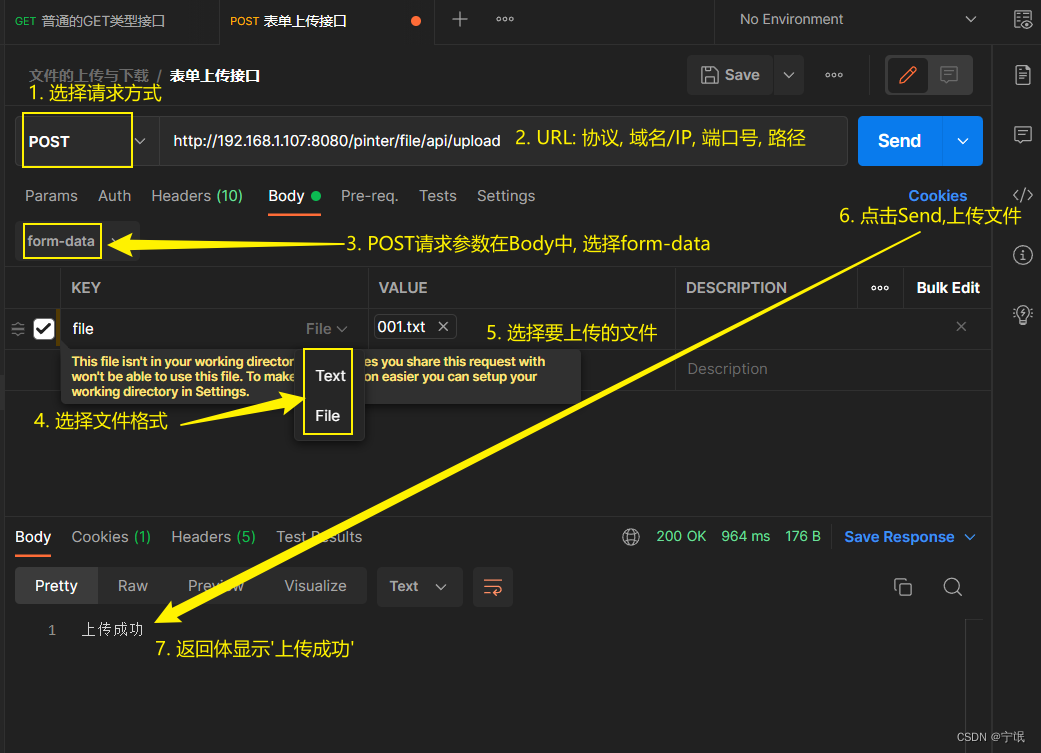Click the search icon in response panel
This screenshot has width=1041, height=753.
pos(952,587)
